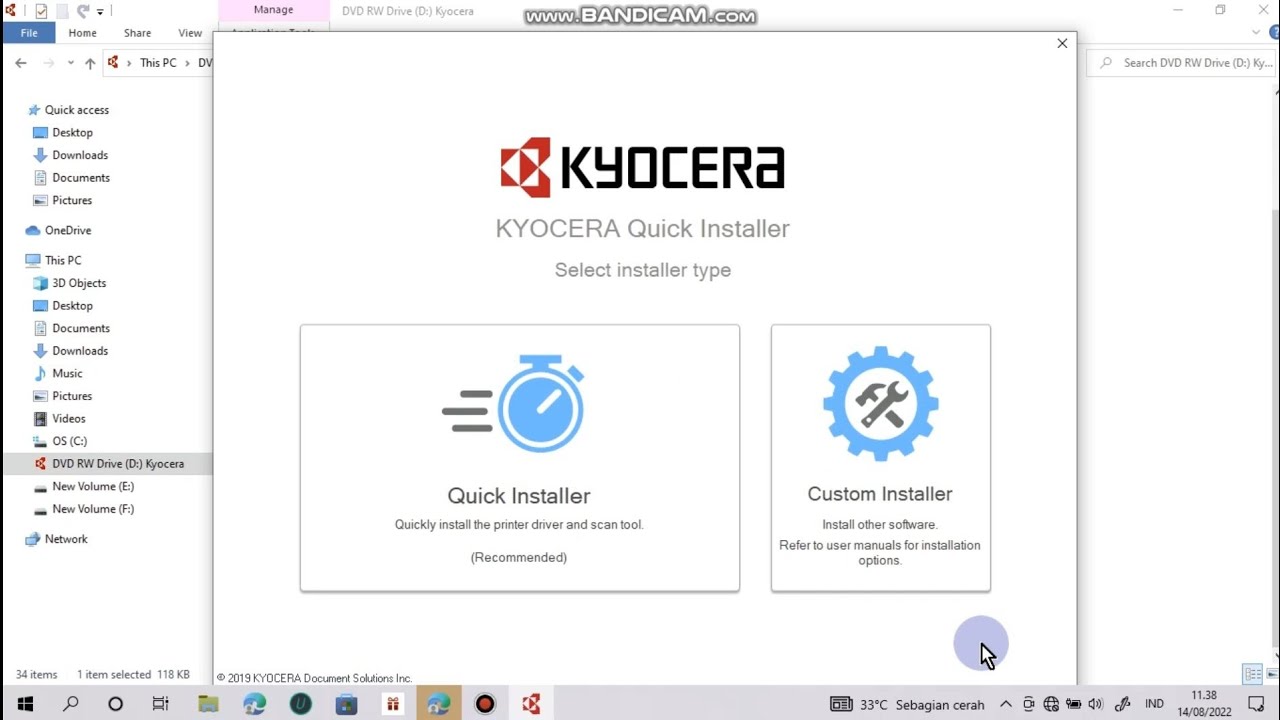Open the volume control
This screenshot has width=1280, height=720.
[1095, 704]
